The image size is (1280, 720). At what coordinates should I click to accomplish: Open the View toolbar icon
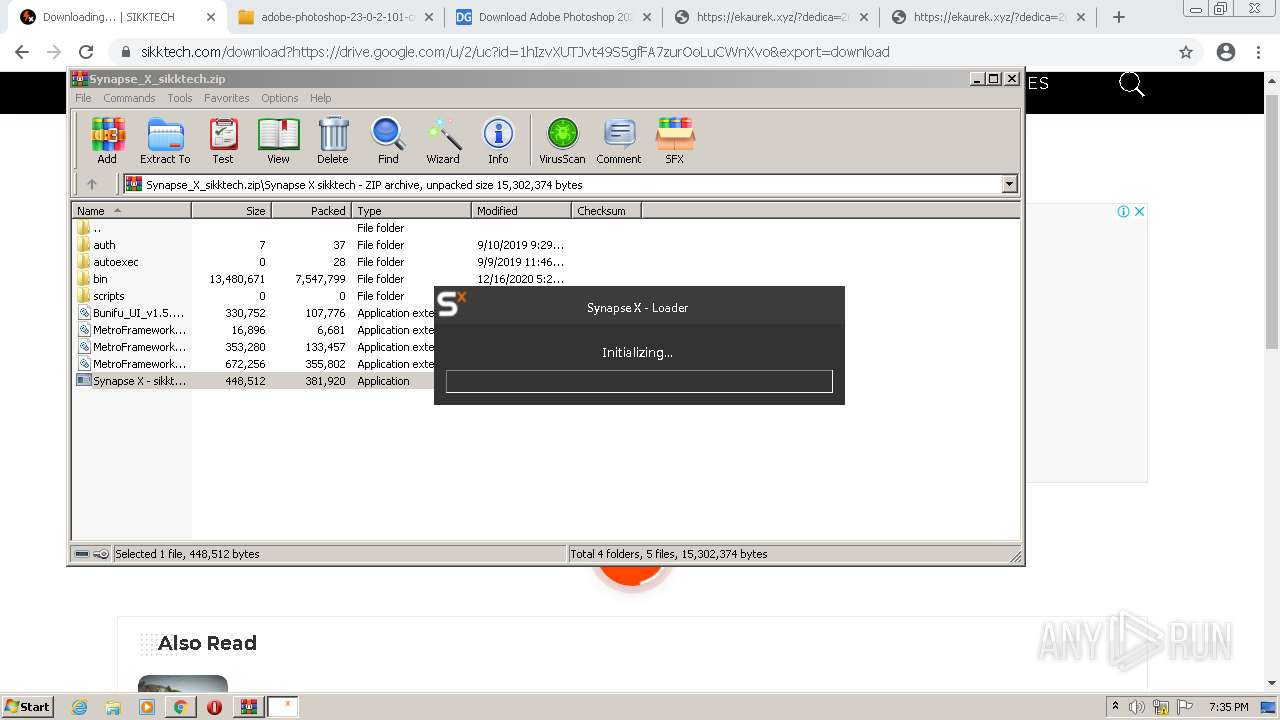point(278,140)
